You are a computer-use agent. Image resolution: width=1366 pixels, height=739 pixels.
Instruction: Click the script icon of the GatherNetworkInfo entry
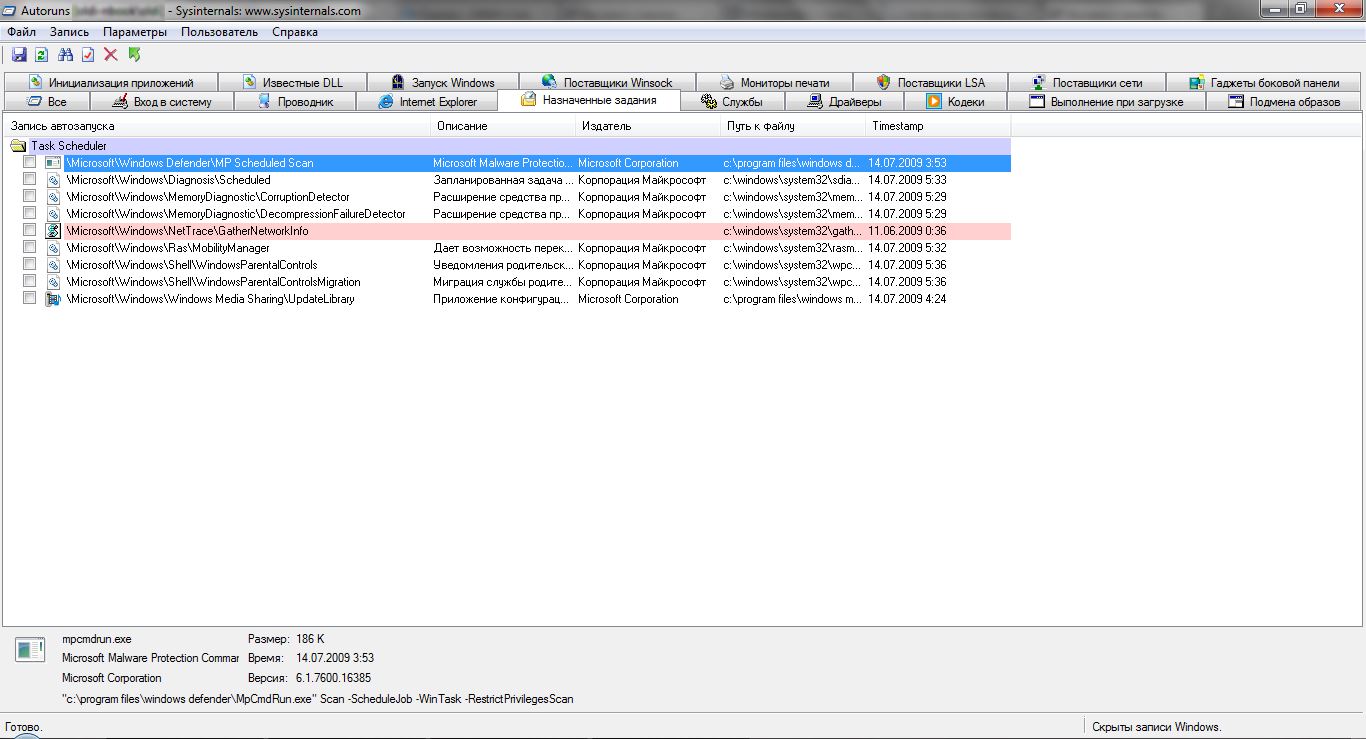(x=53, y=231)
